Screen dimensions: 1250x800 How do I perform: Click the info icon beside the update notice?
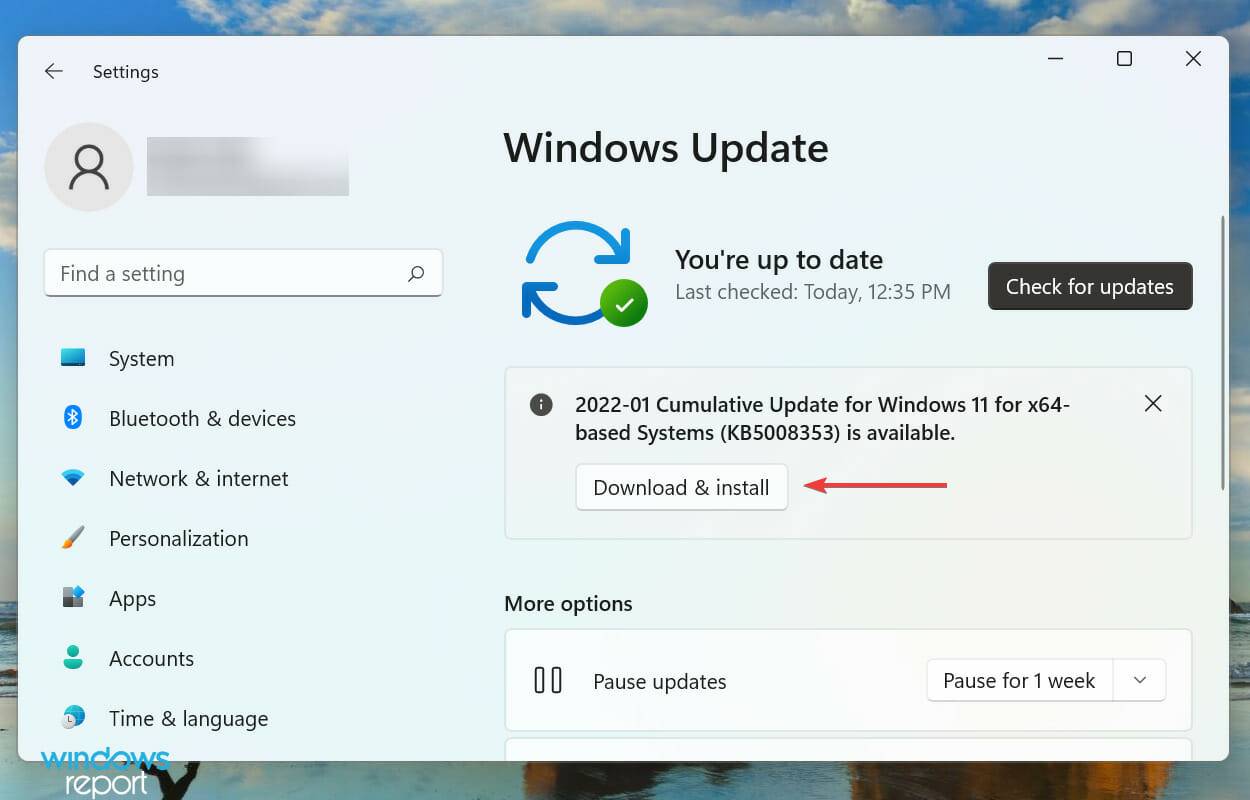pyautogui.click(x=541, y=404)
